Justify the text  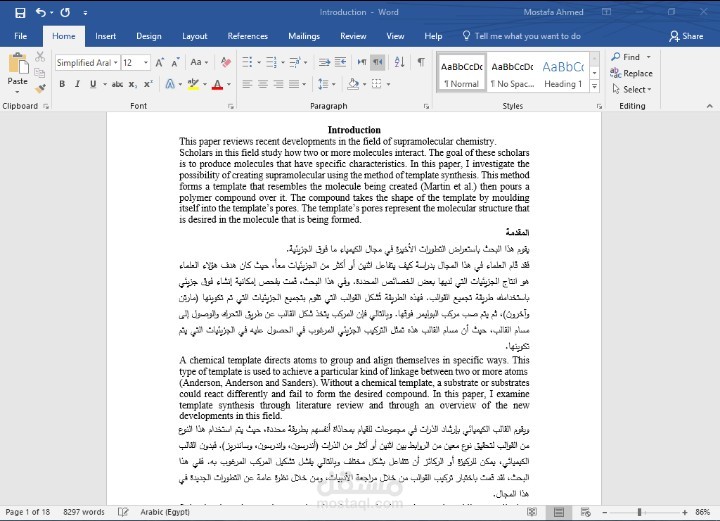pyautogui.click(x=294, y=84)
